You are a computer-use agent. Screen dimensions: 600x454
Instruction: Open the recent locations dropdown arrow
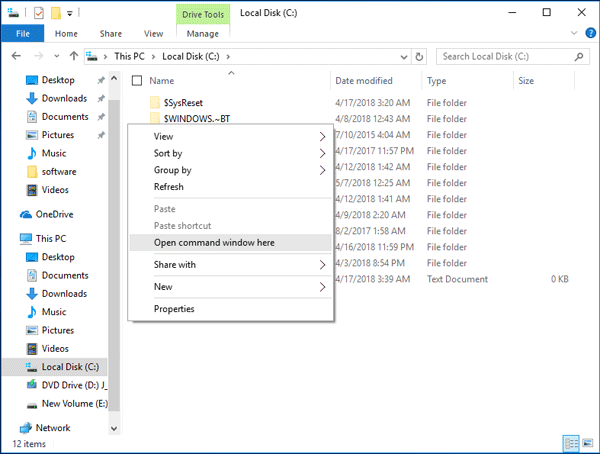[57, 56]
